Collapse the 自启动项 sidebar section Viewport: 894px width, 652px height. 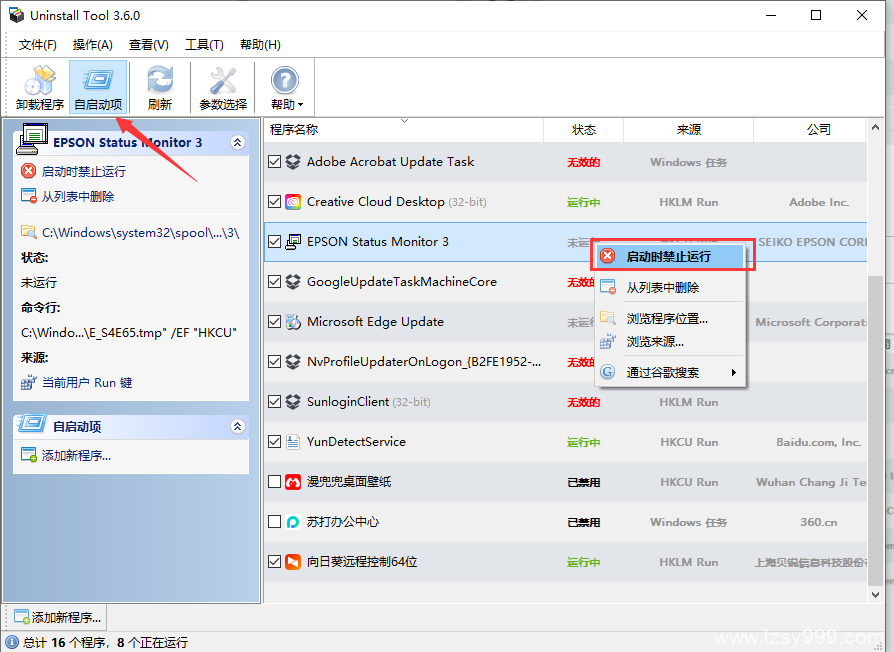coord(237,427)
